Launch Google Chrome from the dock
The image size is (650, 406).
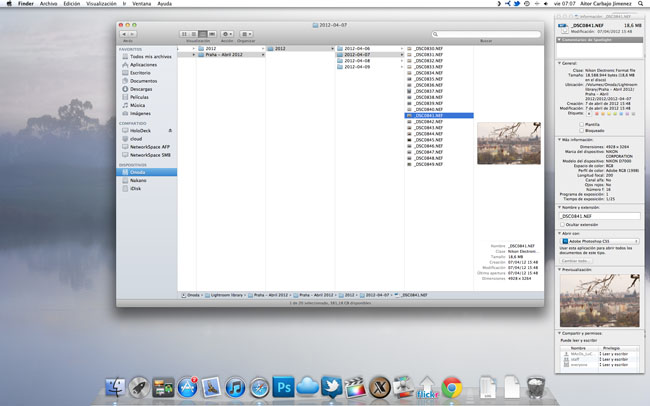pyautogui.click(x=452, y=387)
